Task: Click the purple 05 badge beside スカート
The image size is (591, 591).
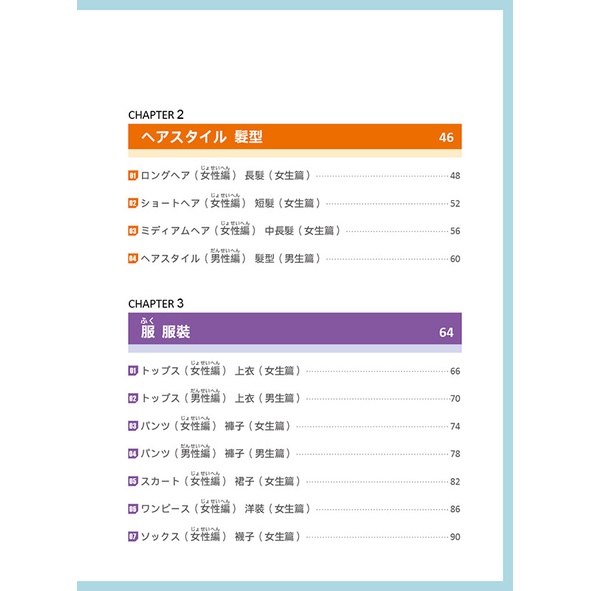Action: (133, 481)
